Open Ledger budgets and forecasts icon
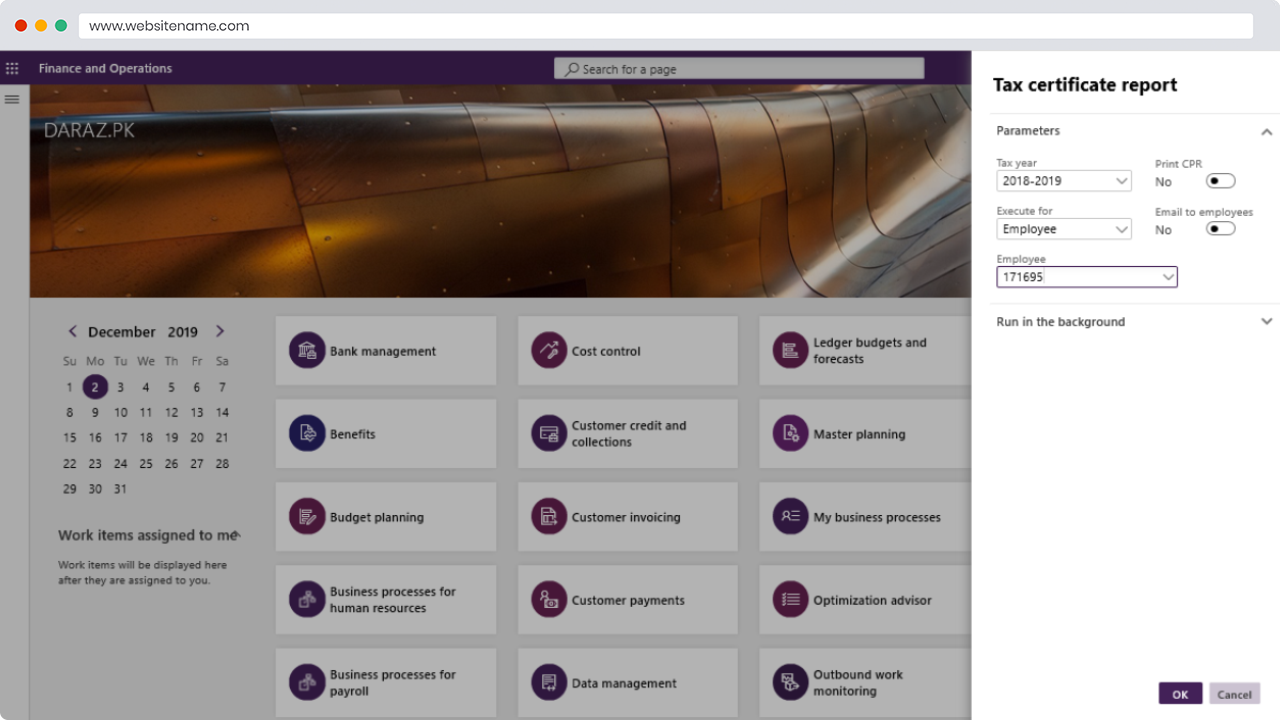The height and width of the screenshot is (720, 1280). (x=791, y=351)
